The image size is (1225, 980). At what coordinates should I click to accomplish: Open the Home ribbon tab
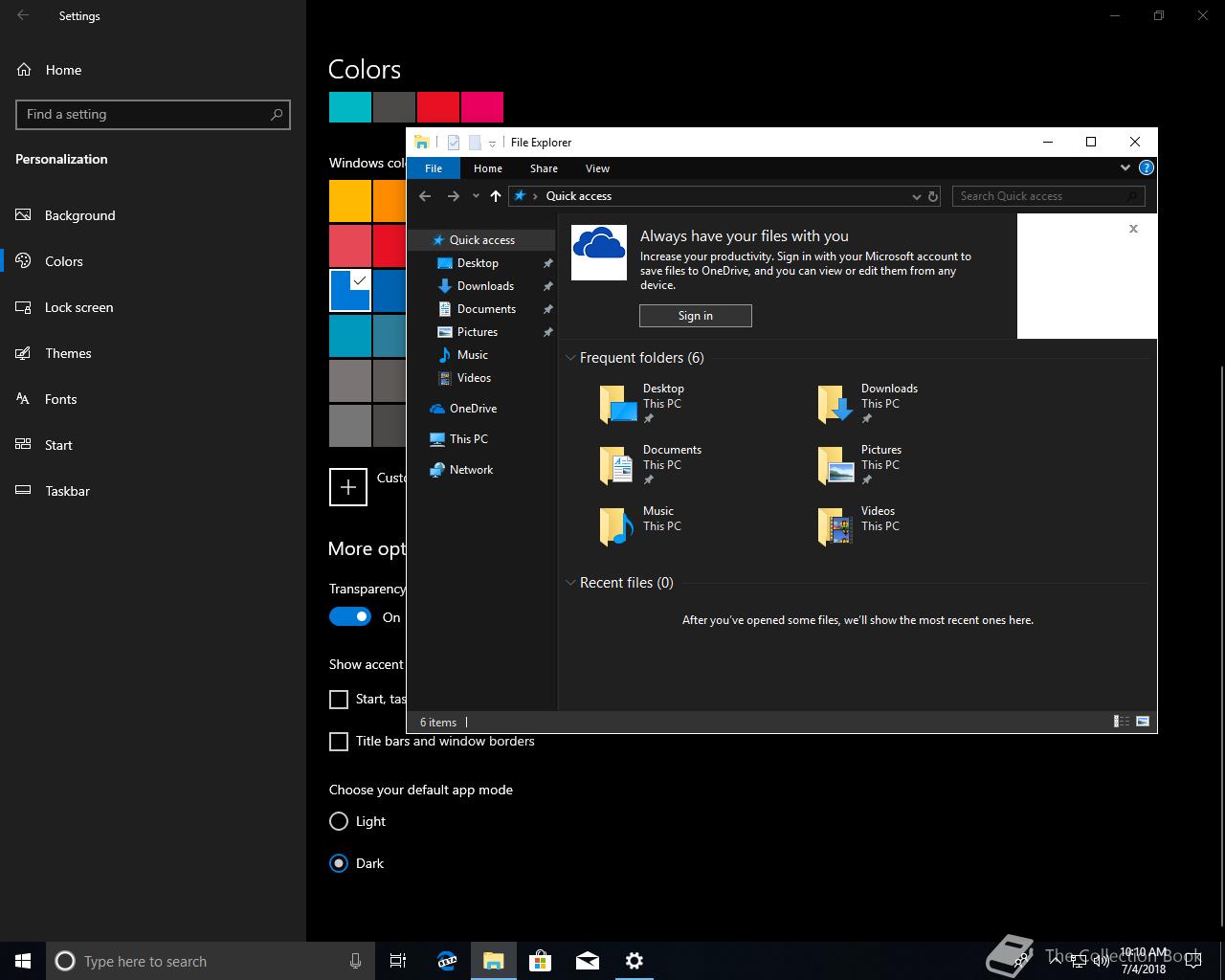[x=488, y=168]
